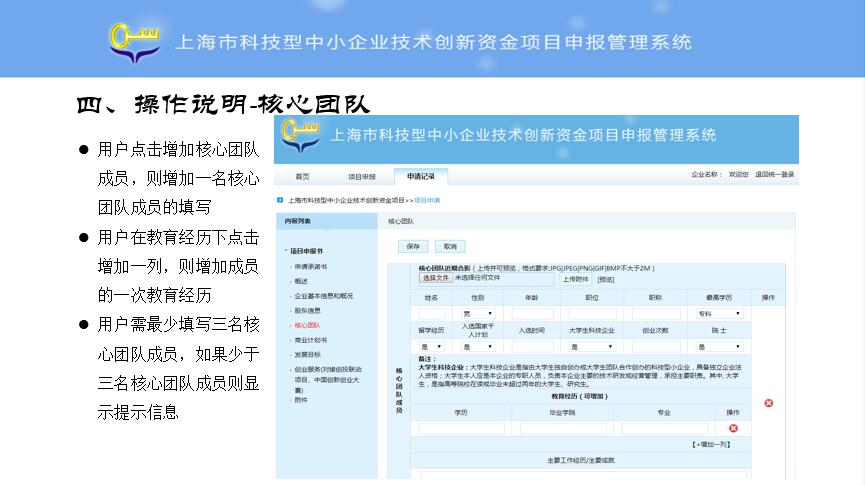
Task: Open the 大学生科技企业 (student tech enterprise) dropdown
Action: 592,347
